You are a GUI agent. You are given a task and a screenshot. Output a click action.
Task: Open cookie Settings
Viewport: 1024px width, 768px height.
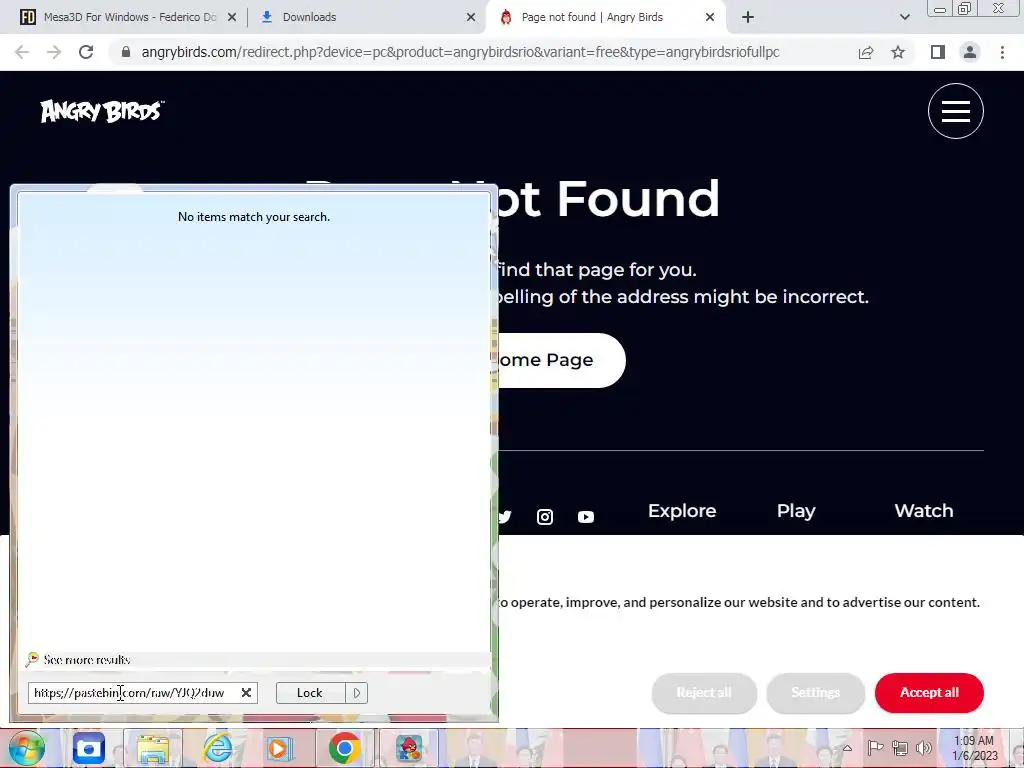[x=815, y=692]
